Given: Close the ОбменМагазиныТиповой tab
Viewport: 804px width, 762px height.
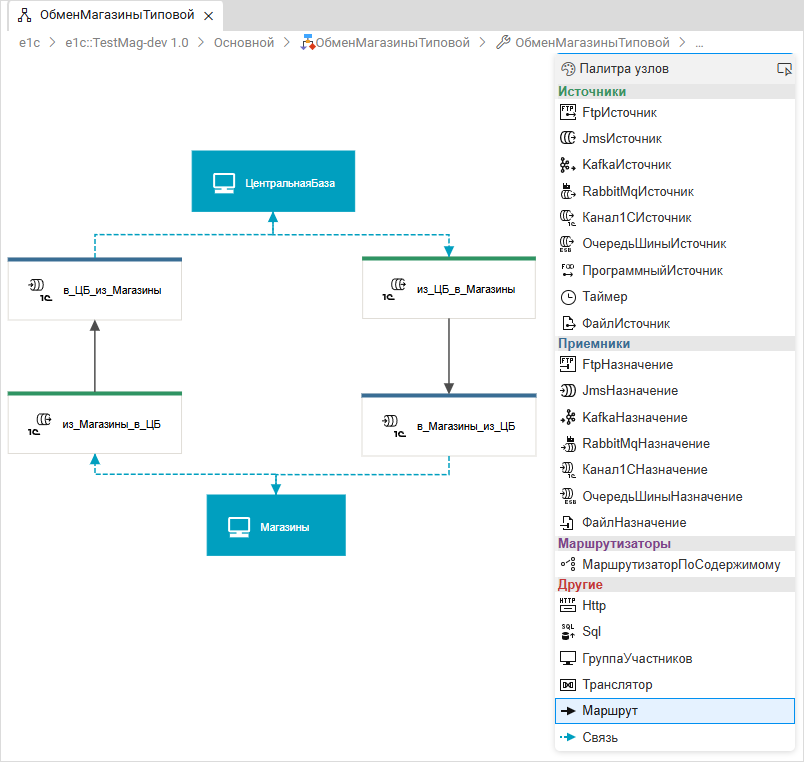Looking at the screenshot, I should [208, 17].
